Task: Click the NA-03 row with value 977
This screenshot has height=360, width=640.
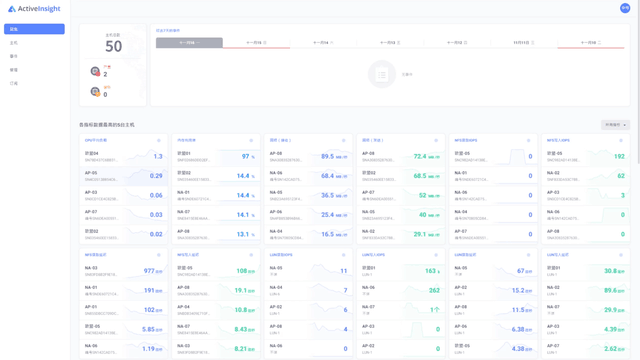Action: [x=124, y=271]
